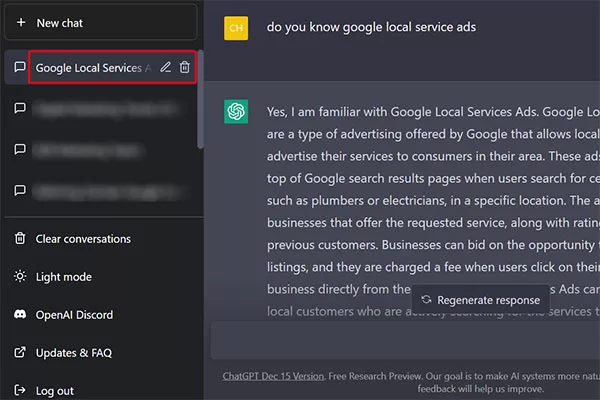The image size is (600, 400).
Task: Open Updates & FAQ
Action: (73, 353)
